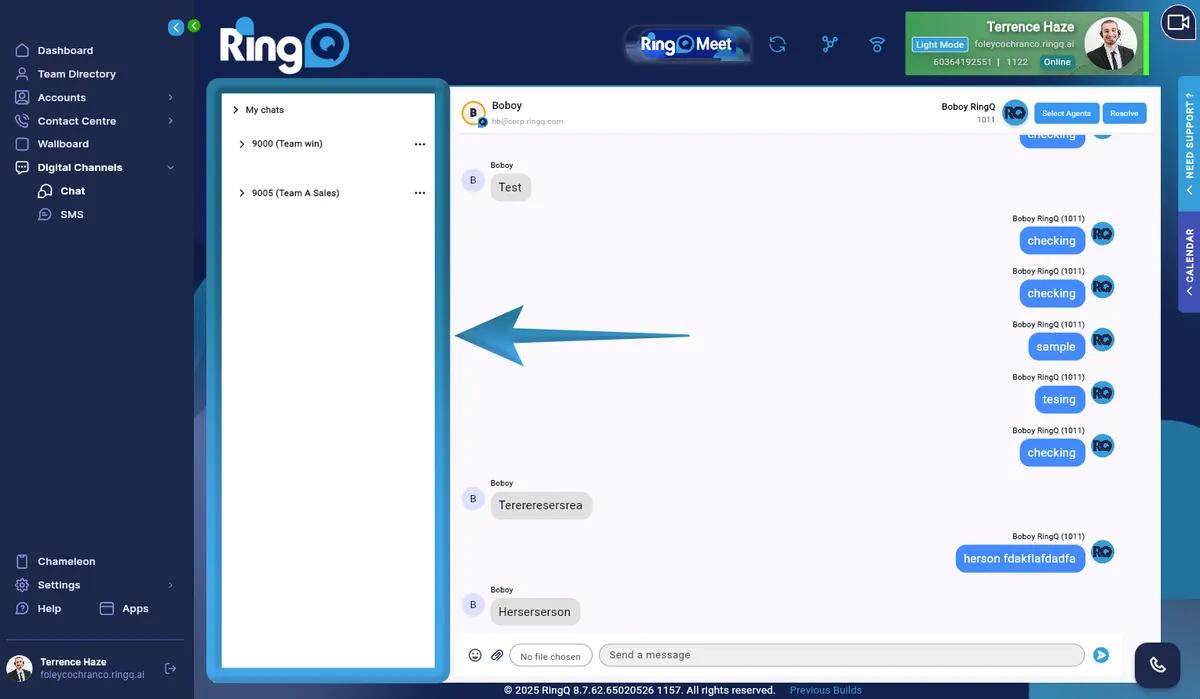Viewport: 1200px width, 699px height.
Task: Click the send message arrow icon
Action: tap(1101, 655)
